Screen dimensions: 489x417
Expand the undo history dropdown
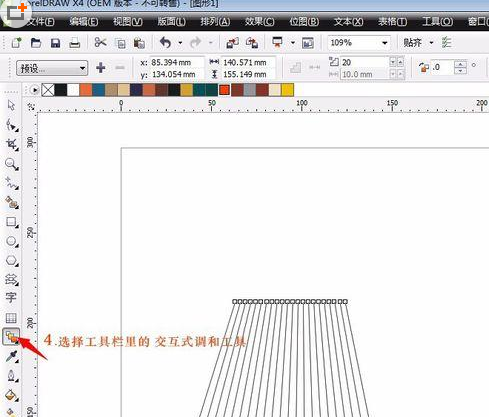(180, 43)
